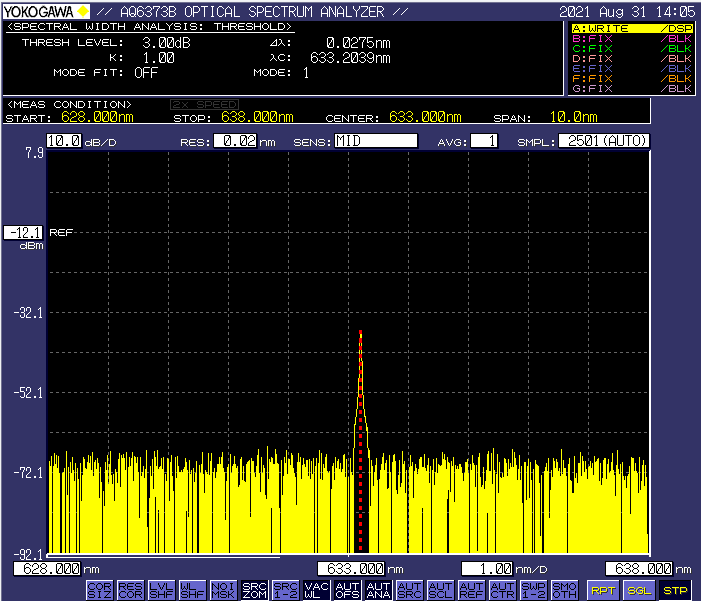Click the -72.1 y-axis label

coord(28,473)
